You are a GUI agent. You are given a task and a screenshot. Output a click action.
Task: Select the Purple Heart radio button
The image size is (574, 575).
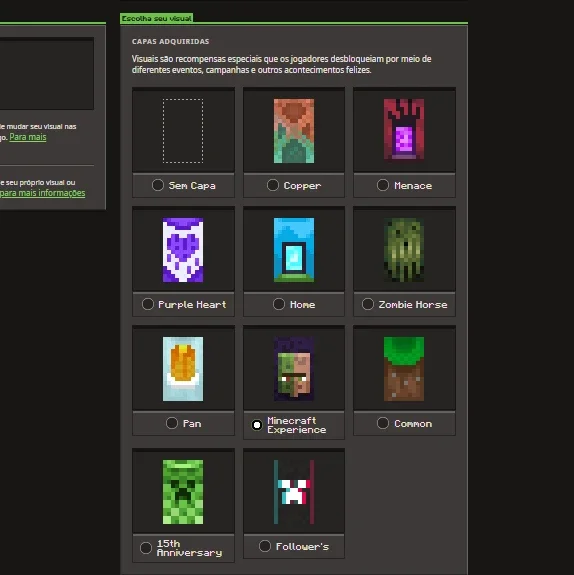(x=147, y=304)
